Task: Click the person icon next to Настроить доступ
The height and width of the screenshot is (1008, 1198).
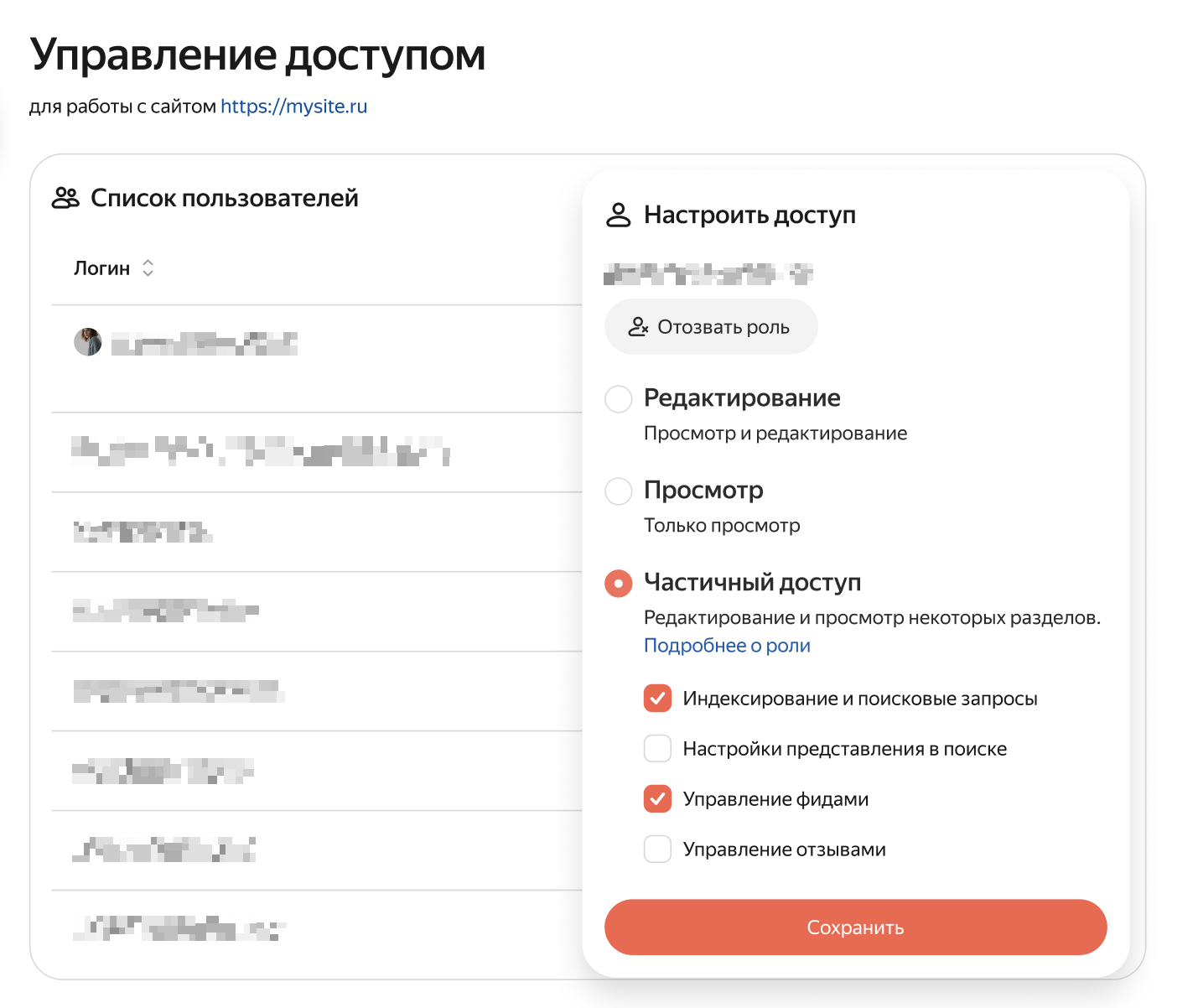Action: point(619,215)
